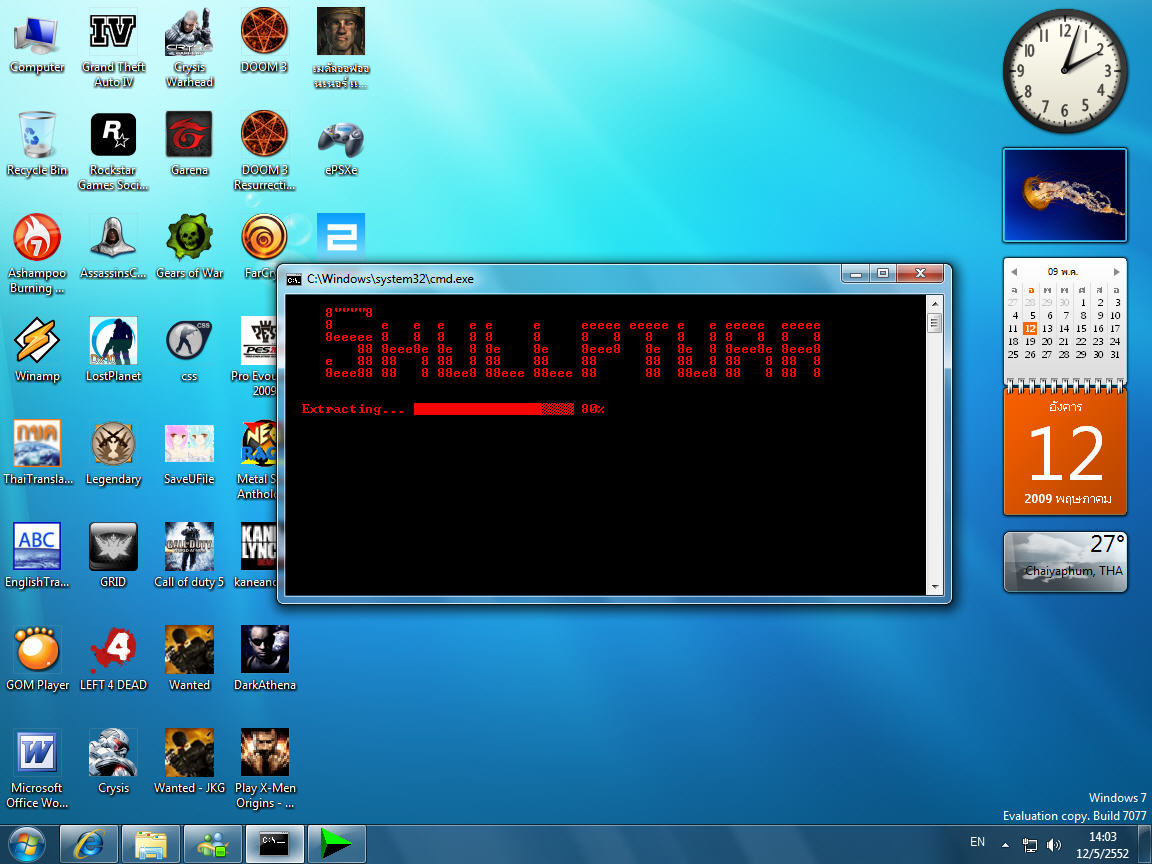Click the DarkAthena shortcut
This screenshot has width=1152, height=864.
264,658
